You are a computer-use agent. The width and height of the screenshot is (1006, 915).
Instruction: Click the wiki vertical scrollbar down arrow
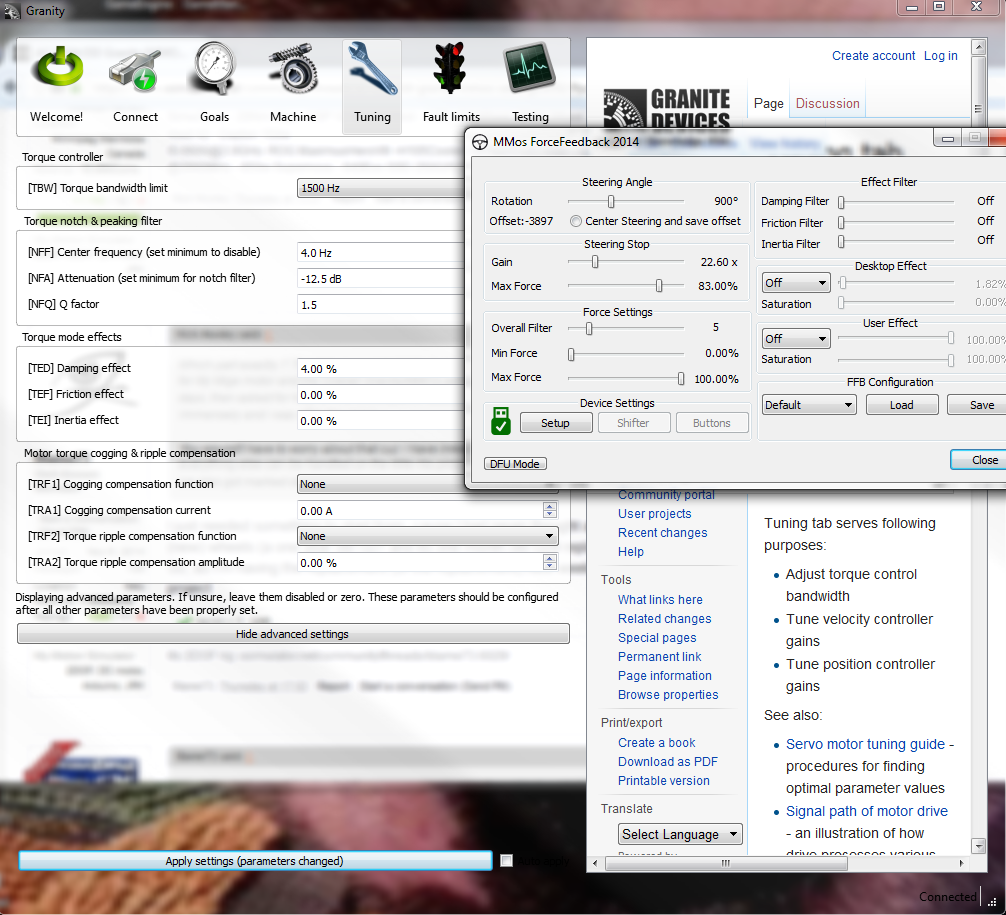coord(978,846)
